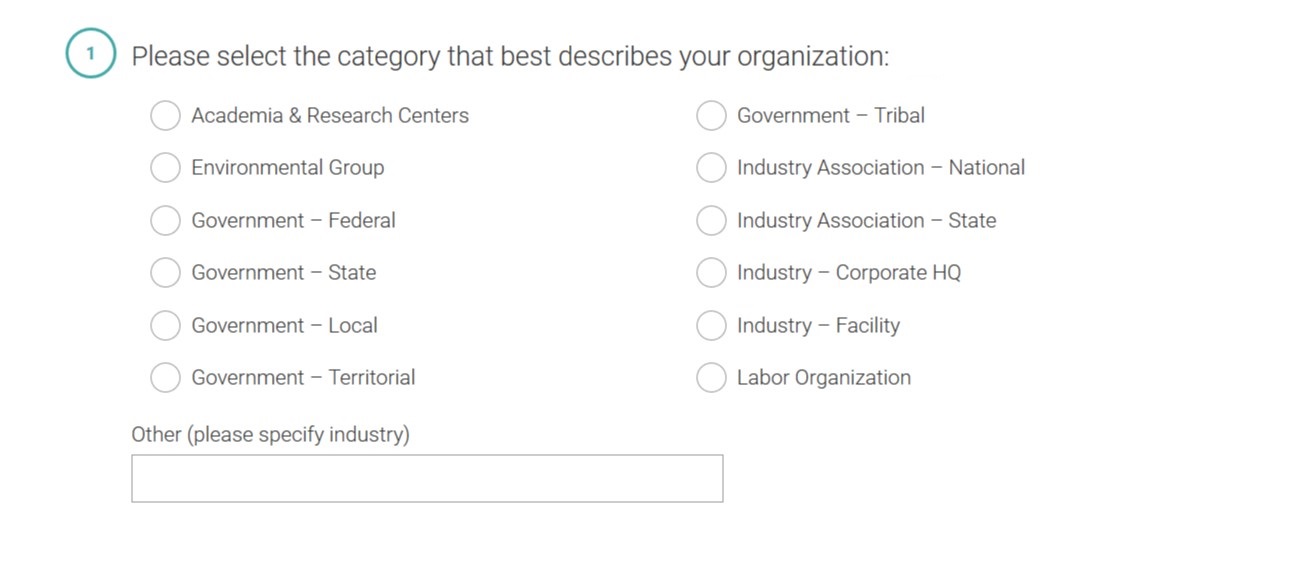Pick the Government – State radio button
The height and width of the screenshot is (573, 1312).
[x=165, y=273]
